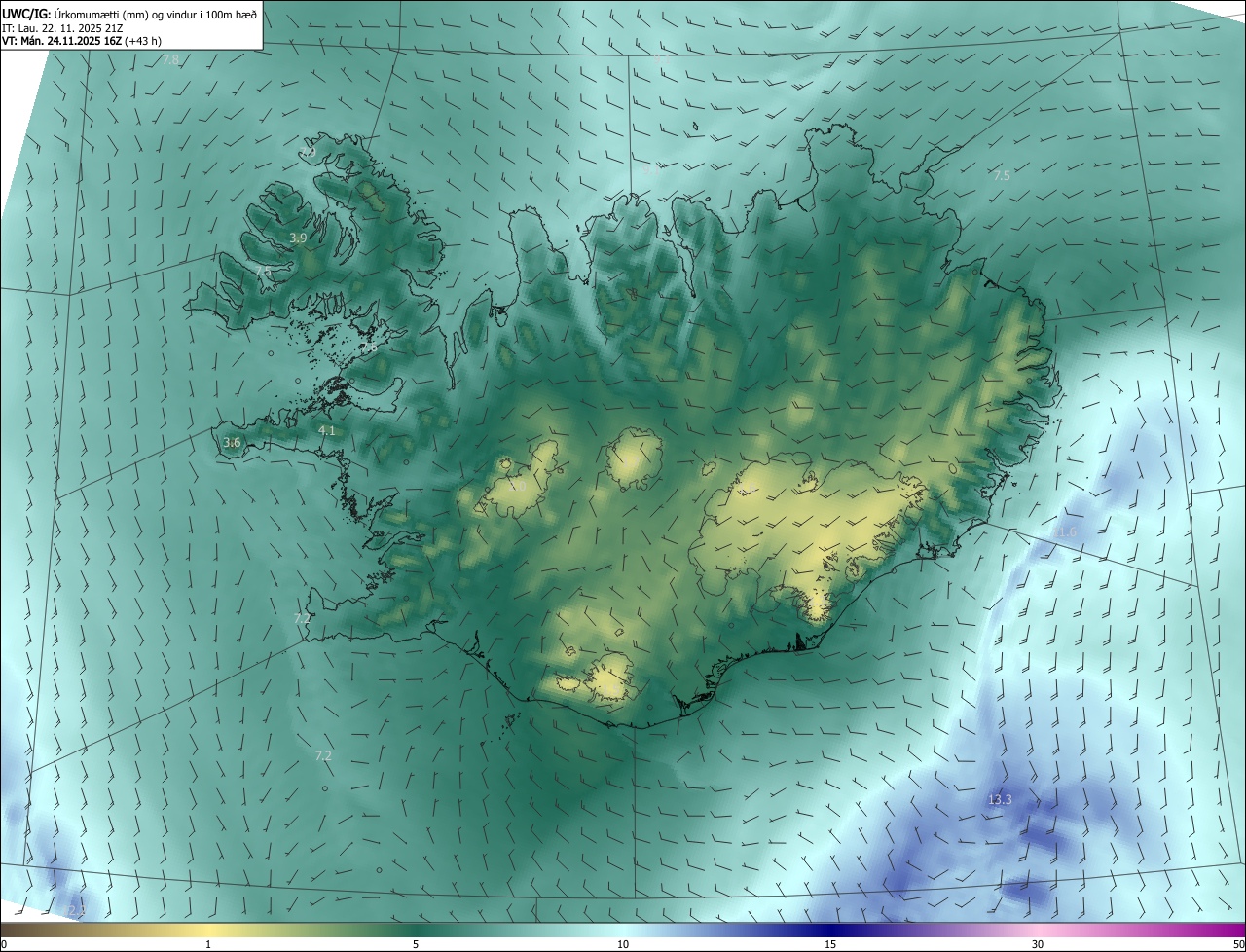Viewport: 1246px width, 952px height.
Task: Click the 13.3 precipitation value label
Action: (1000, 800)
